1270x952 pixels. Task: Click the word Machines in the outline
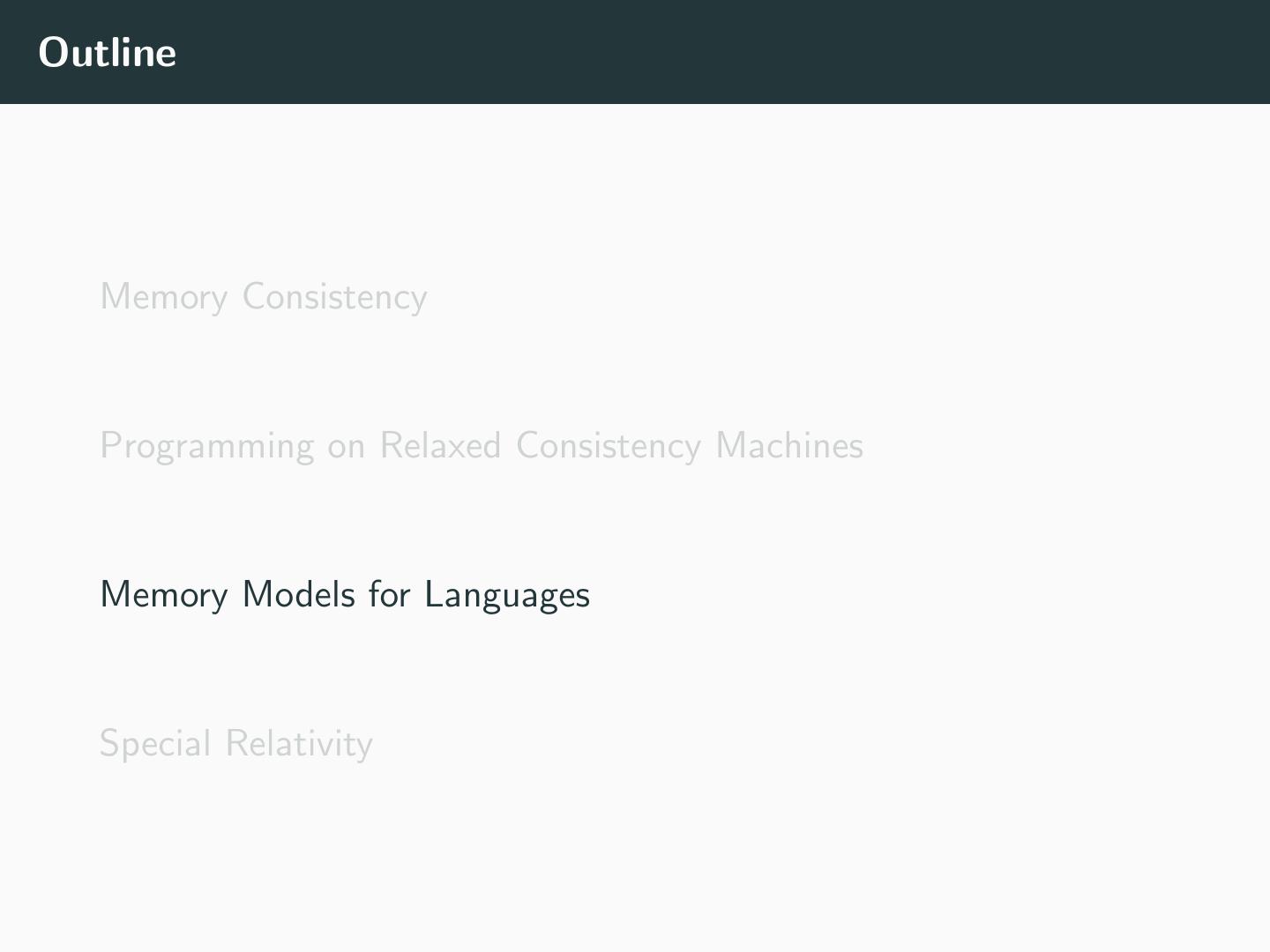(789, 446)
